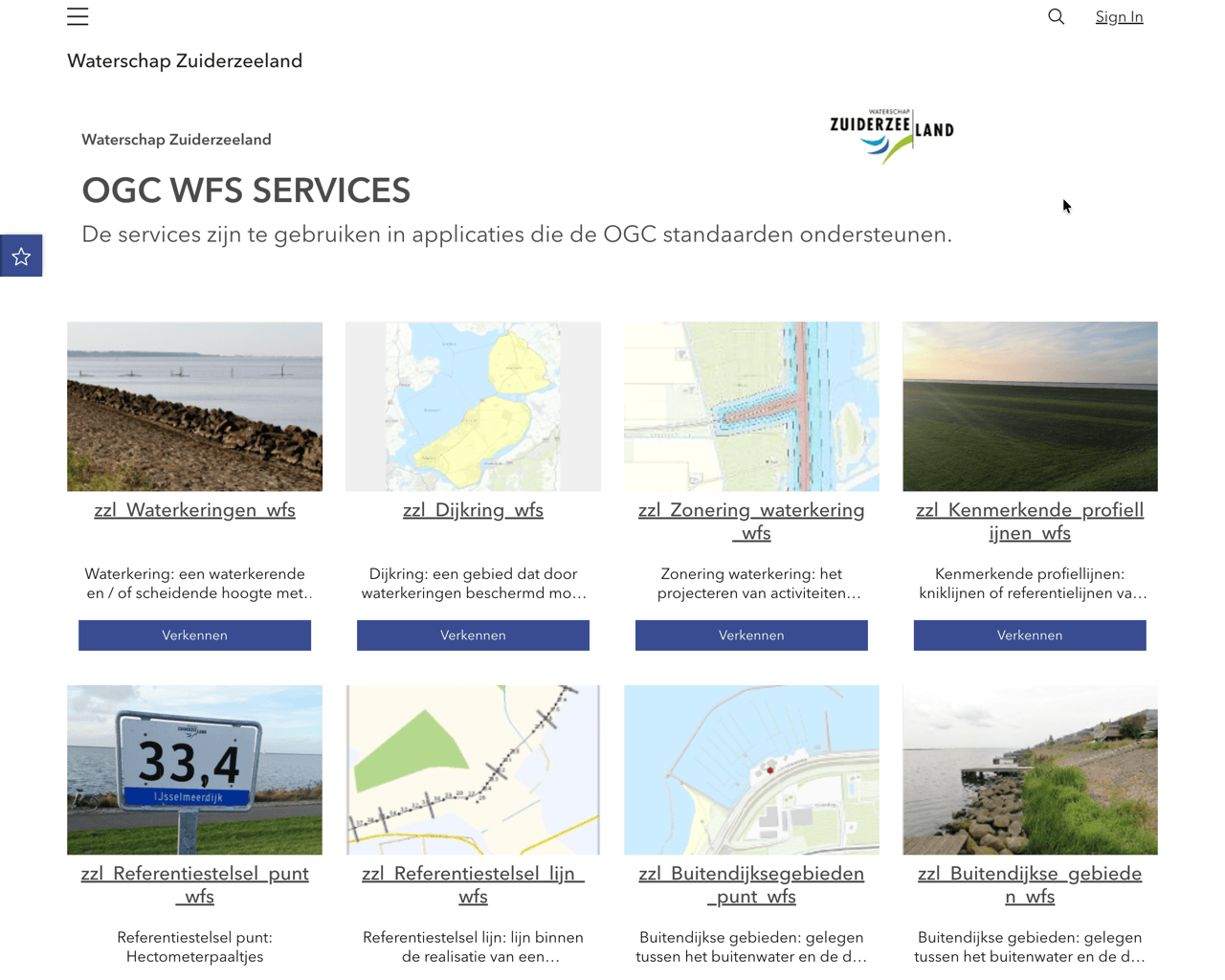Click the Zuiderzeeland logo image
The height and width of the screenshot is (980, 1225).
coord(891,135)
